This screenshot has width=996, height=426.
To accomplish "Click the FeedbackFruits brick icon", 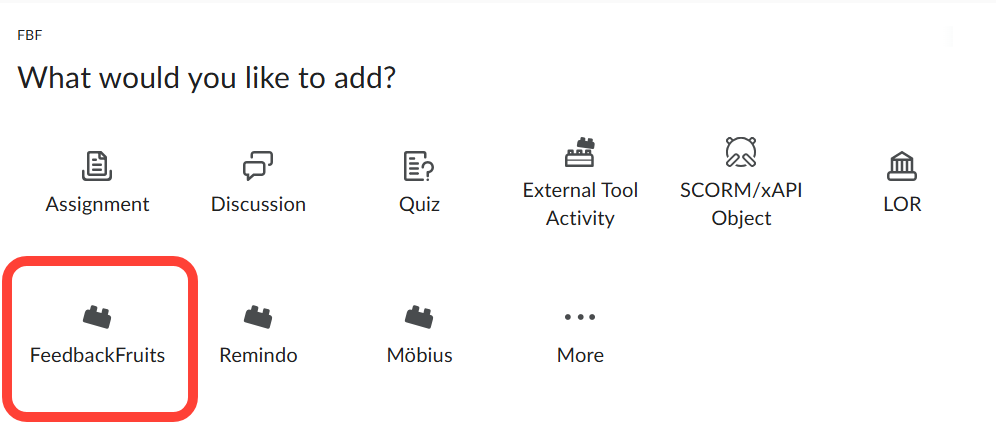I will click(97, 317).
